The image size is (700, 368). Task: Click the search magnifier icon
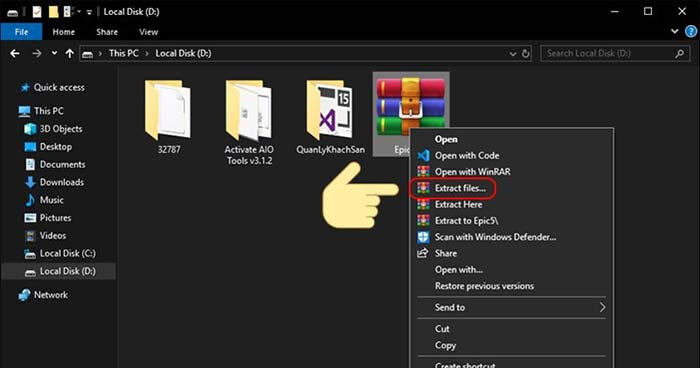pyautogui.click(x=679, y=54)
